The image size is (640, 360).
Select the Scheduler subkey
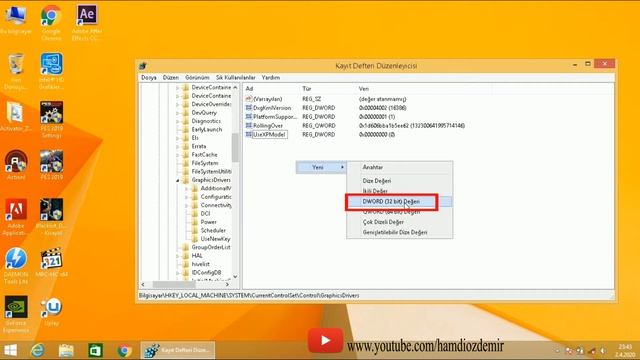(x=213, y=231)
